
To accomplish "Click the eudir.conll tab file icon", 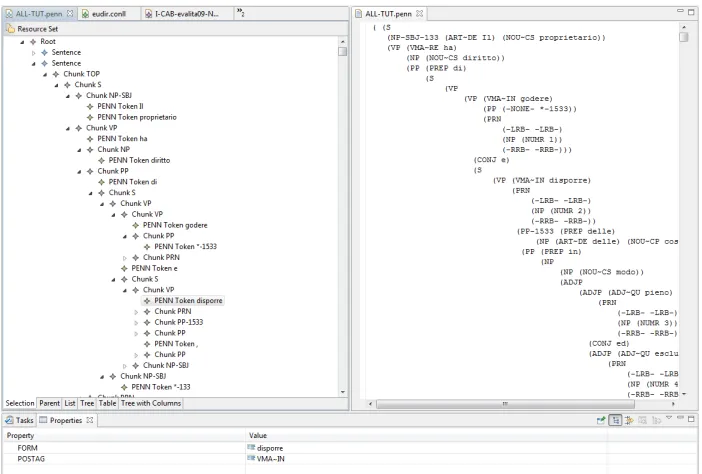I will (85, 14).
